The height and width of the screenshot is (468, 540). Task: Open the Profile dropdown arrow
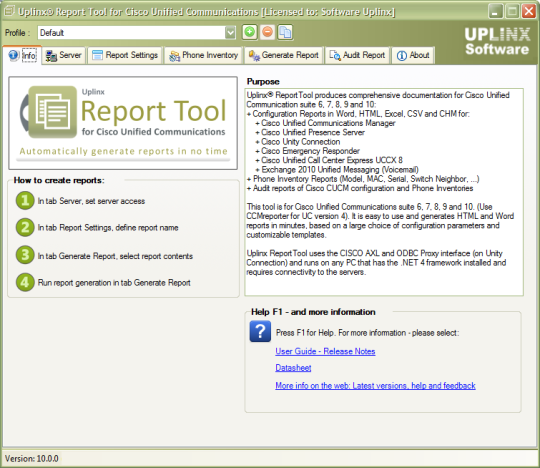pyautogui.click(x=230, y=33)
